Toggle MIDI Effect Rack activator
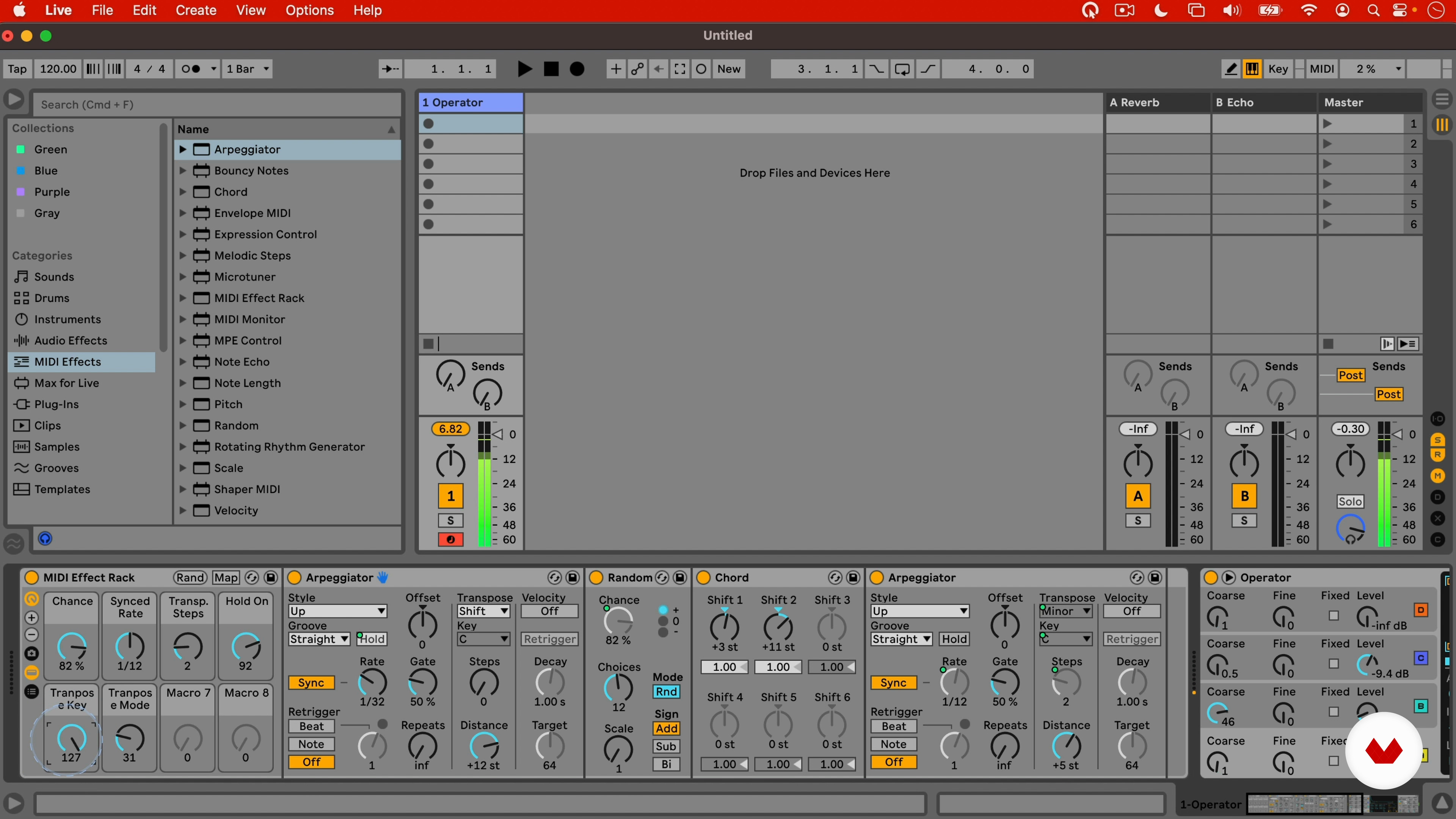The height and width of the screenshot is (819, 1456). tap(31, 577)
